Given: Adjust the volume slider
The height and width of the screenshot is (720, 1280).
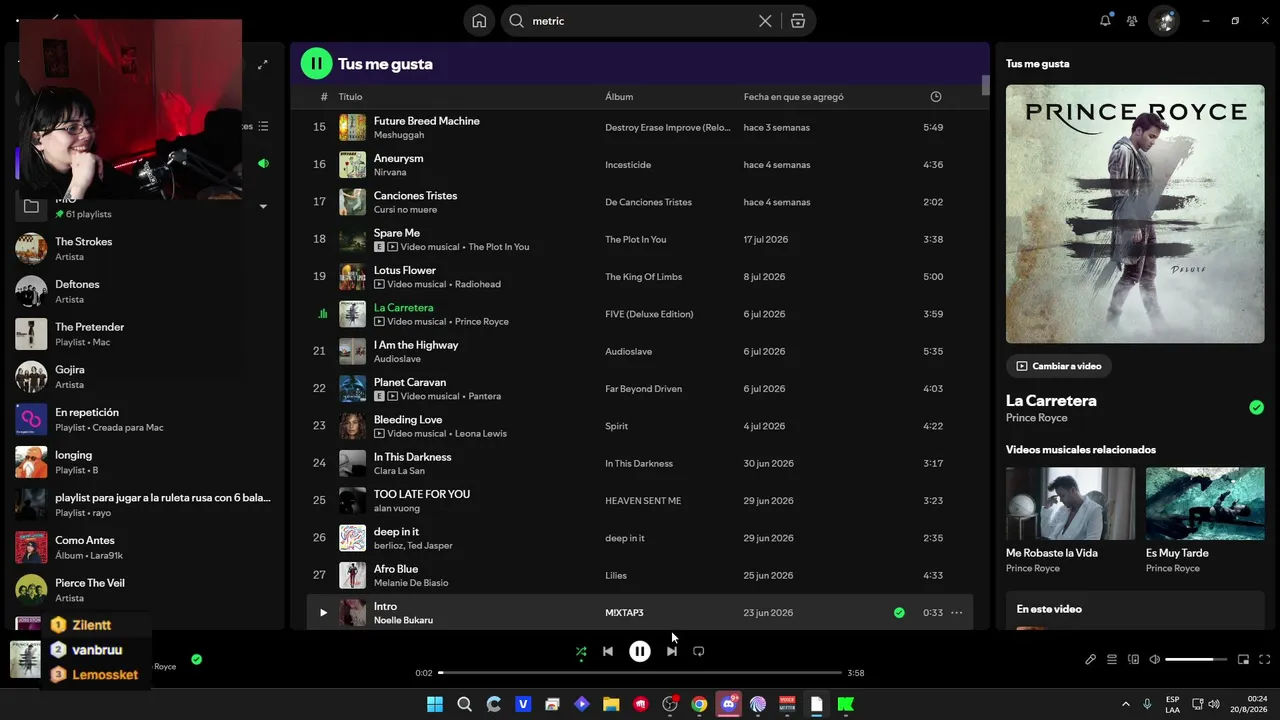Looking at the screenshot, I should [x=1196, y=660].
